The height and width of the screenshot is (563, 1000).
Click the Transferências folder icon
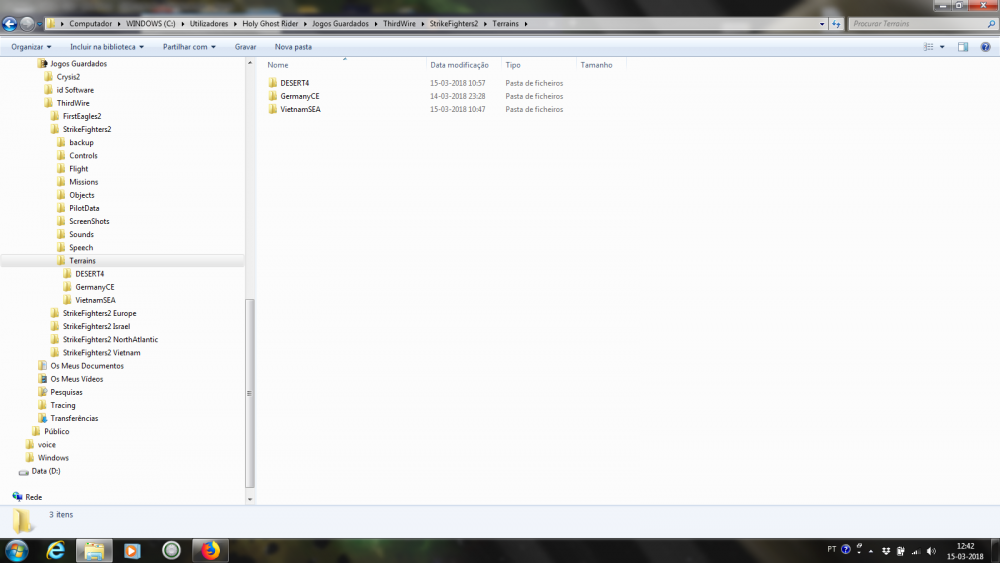(43, 418)
